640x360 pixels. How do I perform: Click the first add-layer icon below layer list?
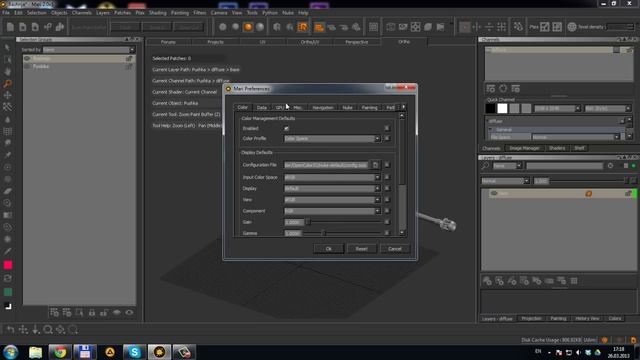(487, 281)
